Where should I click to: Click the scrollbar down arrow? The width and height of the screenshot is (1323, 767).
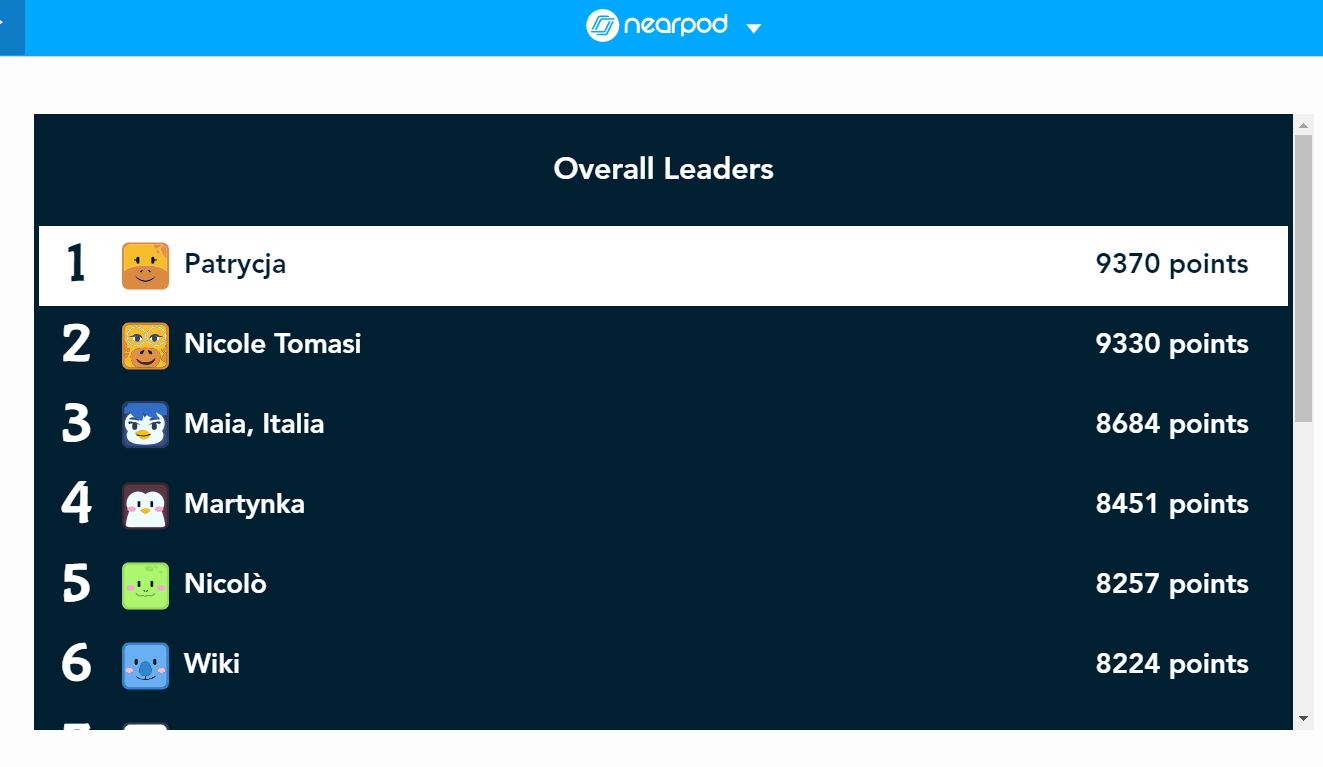[1303, 718]
